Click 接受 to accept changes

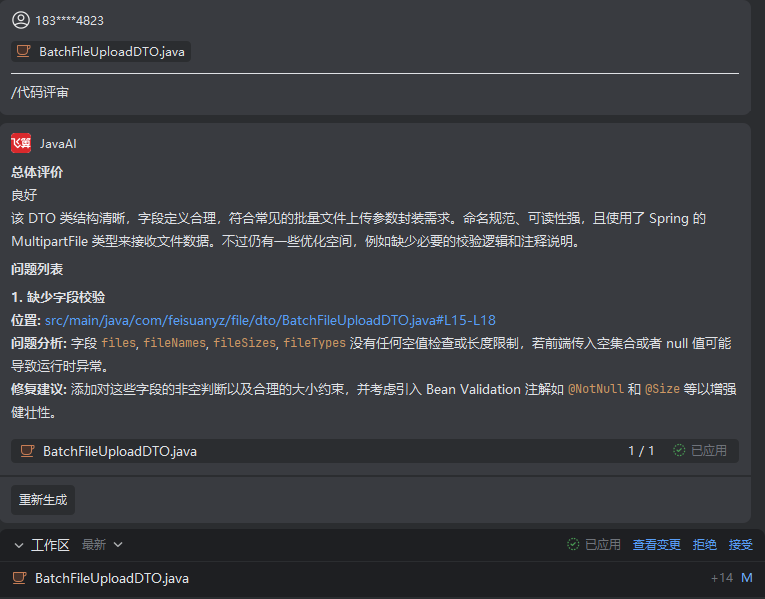[x=741, y=545]
